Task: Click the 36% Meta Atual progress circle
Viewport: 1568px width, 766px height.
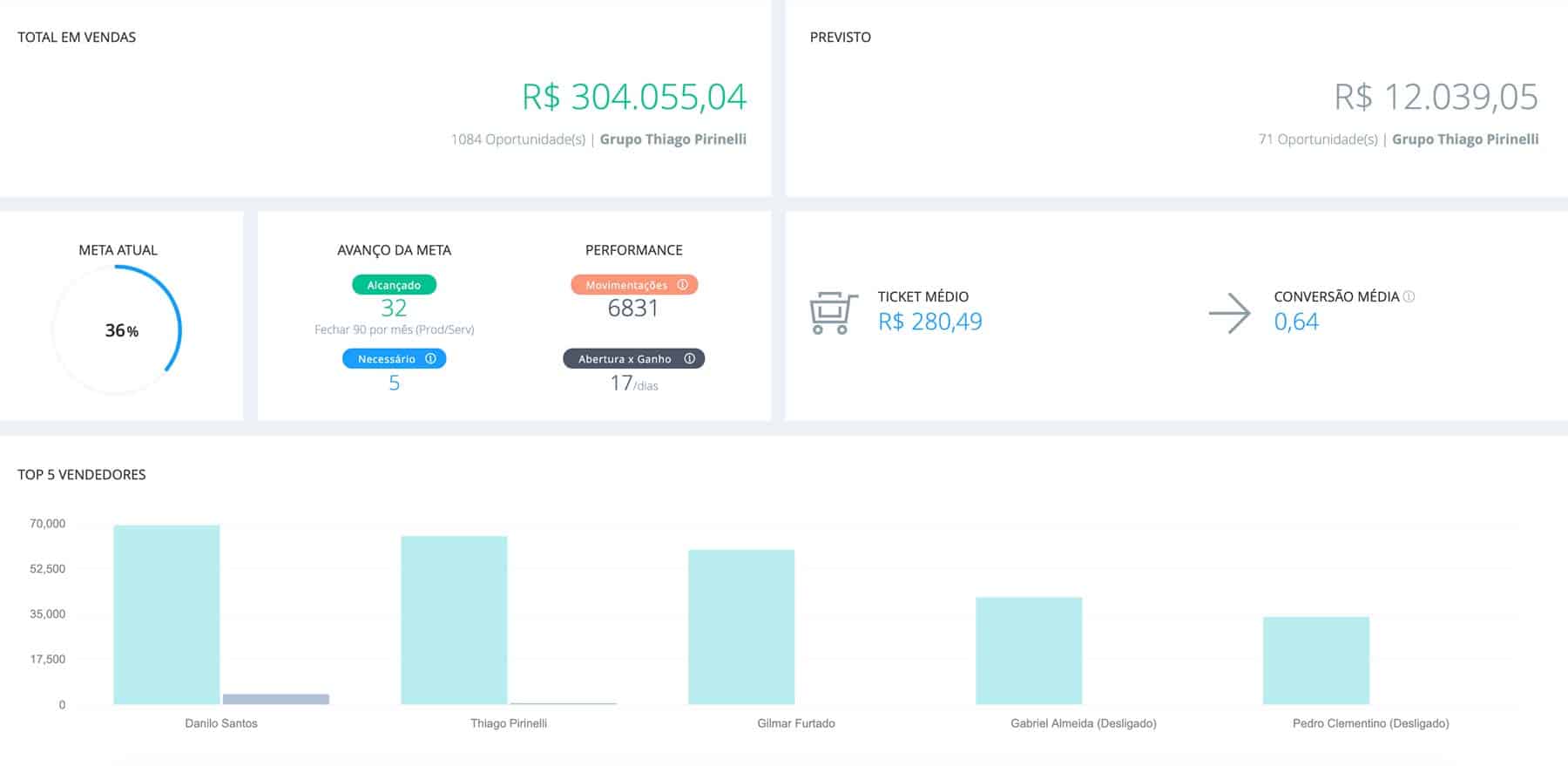Action: 118,330
